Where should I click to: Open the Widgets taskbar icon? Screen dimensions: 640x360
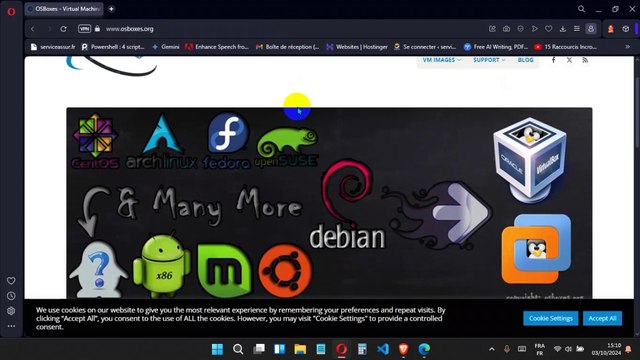click(280, 349)
